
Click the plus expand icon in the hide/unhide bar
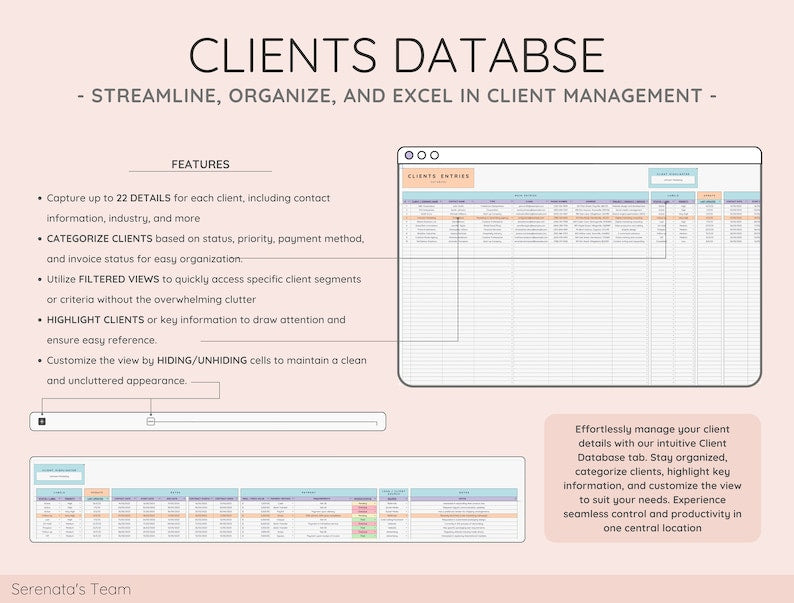[x=42, y=421]
